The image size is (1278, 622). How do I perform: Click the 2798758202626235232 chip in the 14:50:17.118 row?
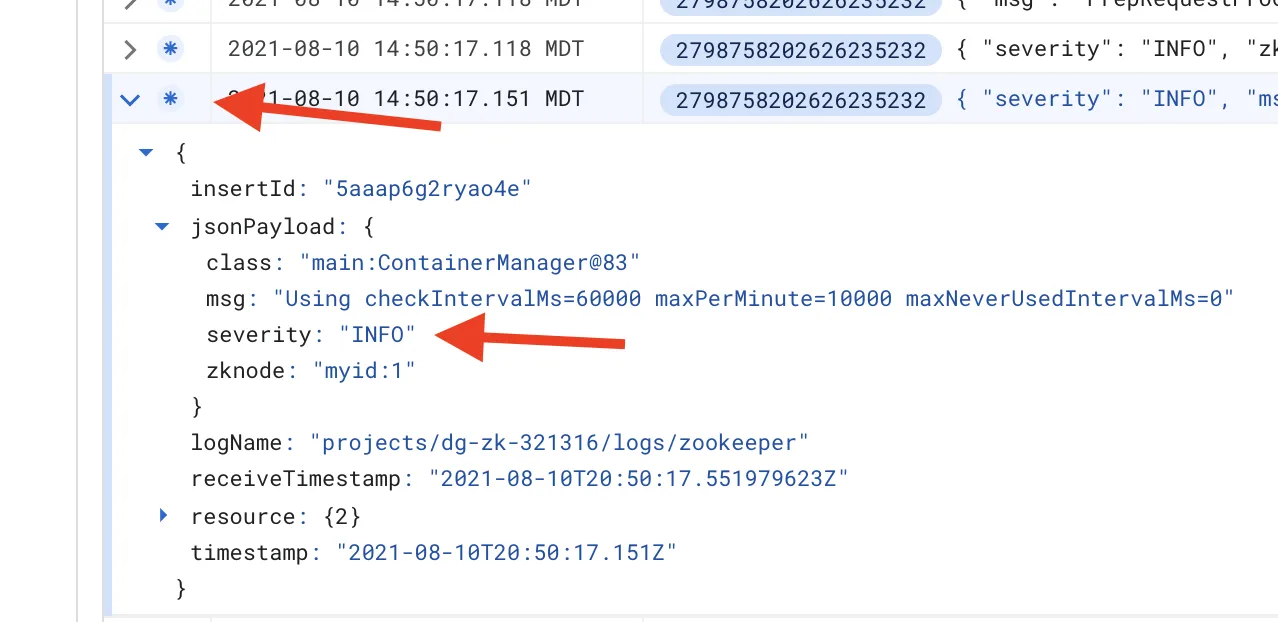(x=801, y=50)
